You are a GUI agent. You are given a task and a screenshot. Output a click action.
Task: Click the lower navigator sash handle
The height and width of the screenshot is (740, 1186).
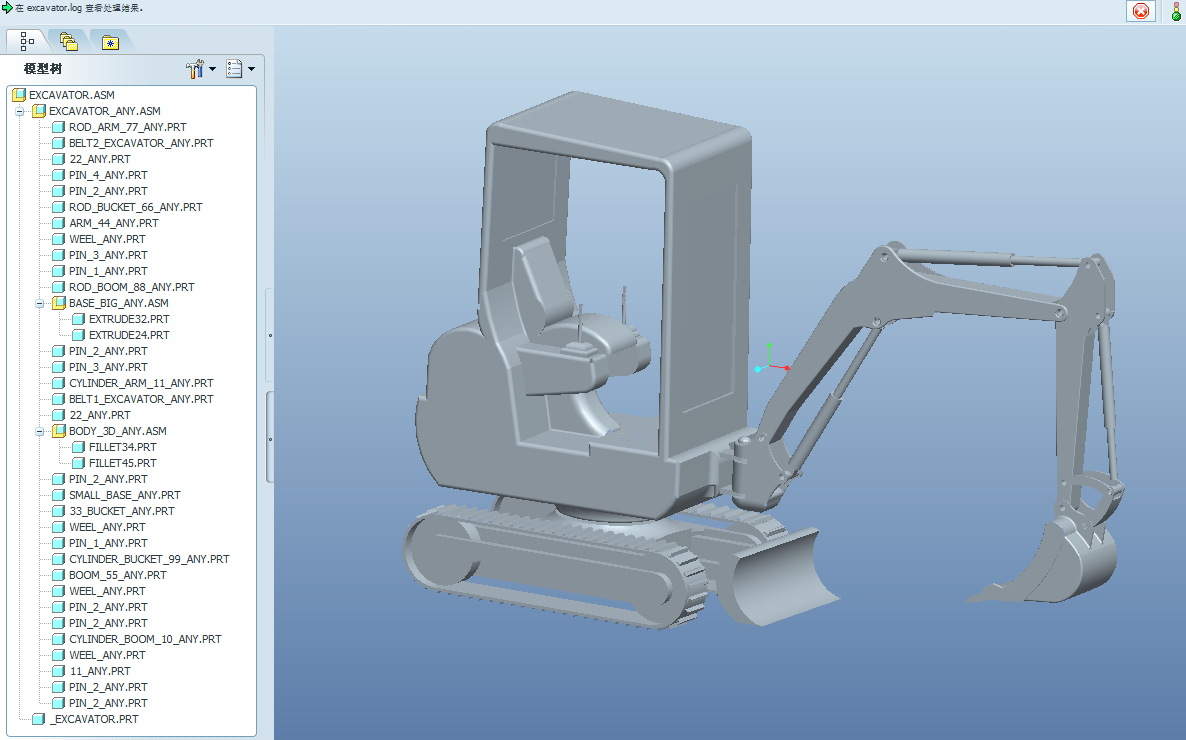[270, 439]
